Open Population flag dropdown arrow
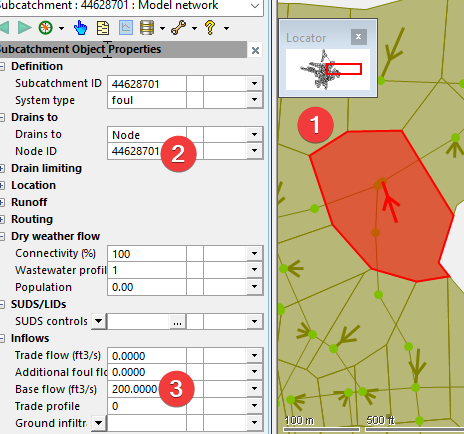 [254, 287]
